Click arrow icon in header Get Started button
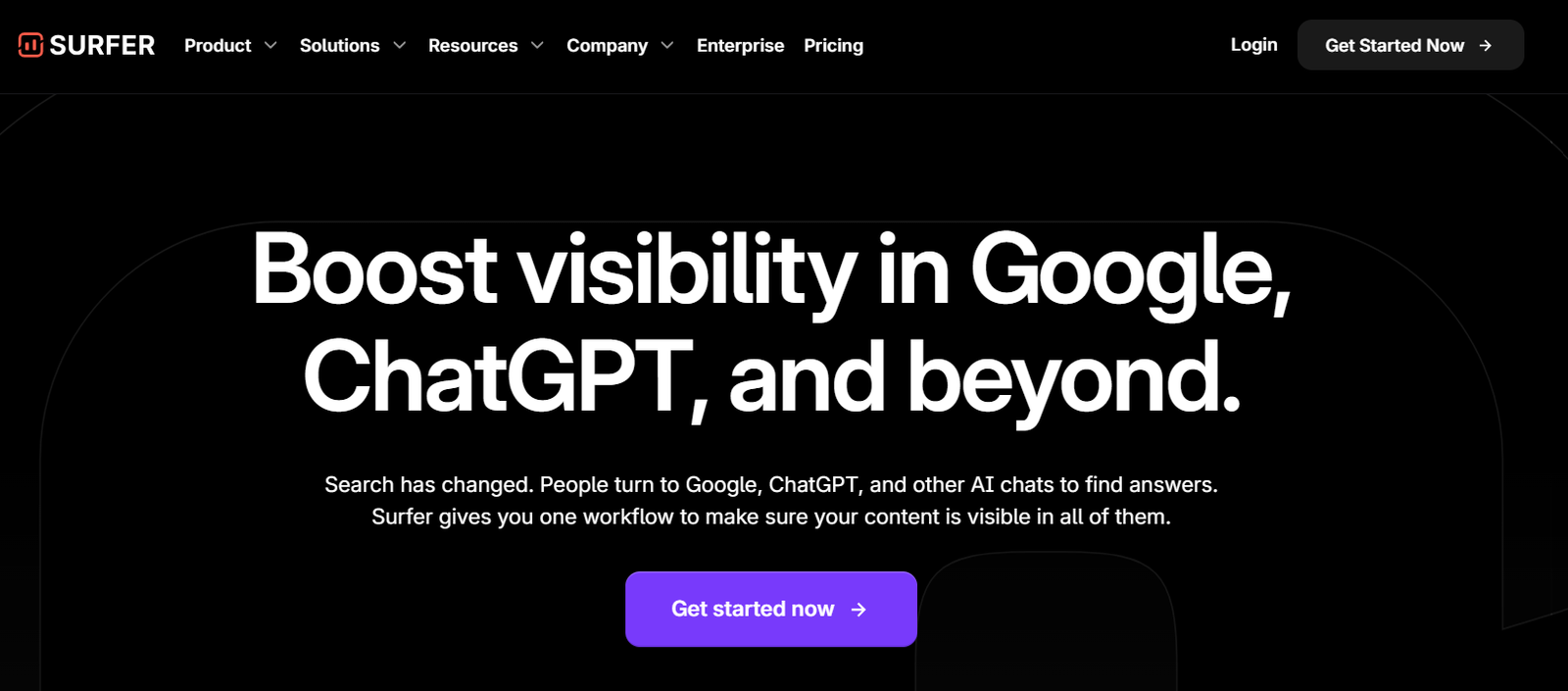 click(x=1486, y=45)
